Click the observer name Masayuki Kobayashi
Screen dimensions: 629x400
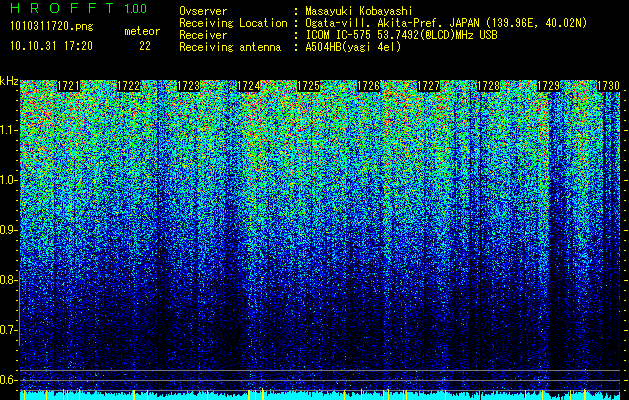coord(359,11)
